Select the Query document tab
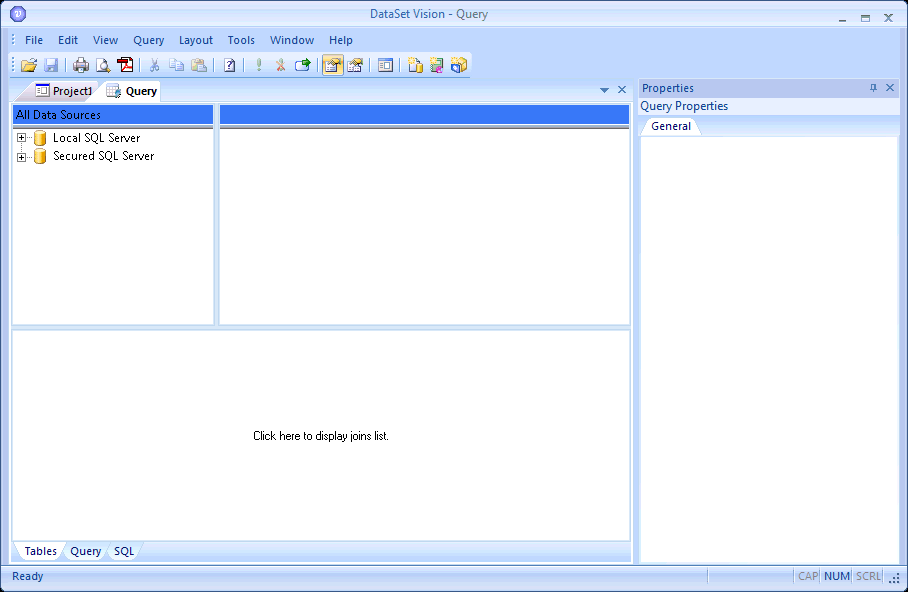908x592 pixels. point(133,91)
